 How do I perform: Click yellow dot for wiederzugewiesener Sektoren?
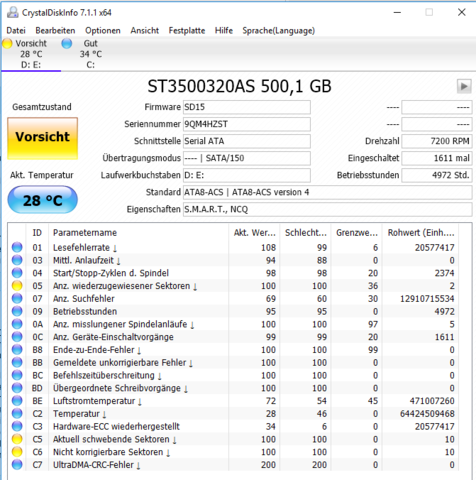pos(17,286)
